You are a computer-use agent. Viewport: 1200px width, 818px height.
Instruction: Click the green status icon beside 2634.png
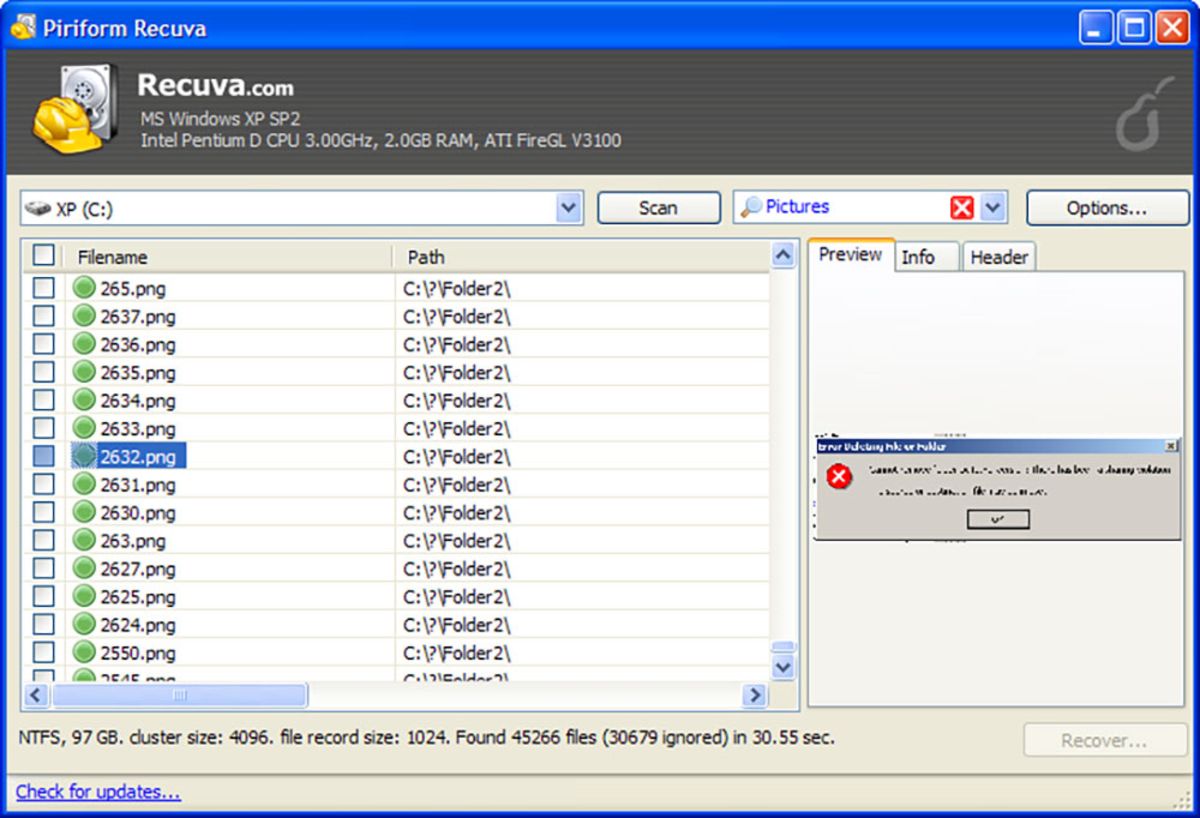(x=85, y=400)
